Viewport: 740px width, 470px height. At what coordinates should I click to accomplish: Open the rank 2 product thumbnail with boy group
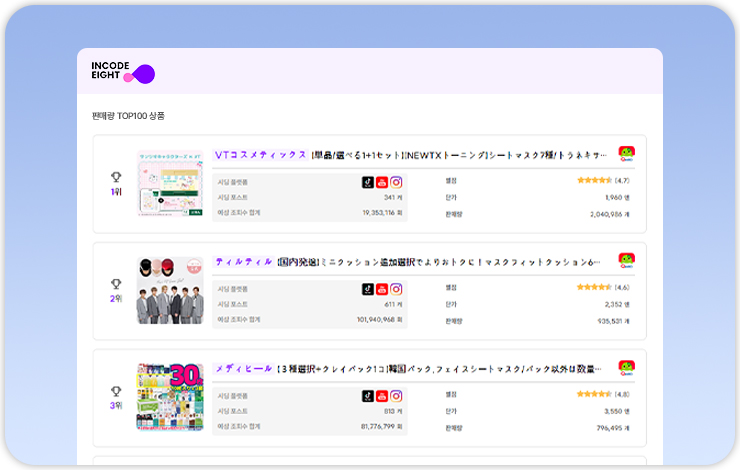coord(170,290)
